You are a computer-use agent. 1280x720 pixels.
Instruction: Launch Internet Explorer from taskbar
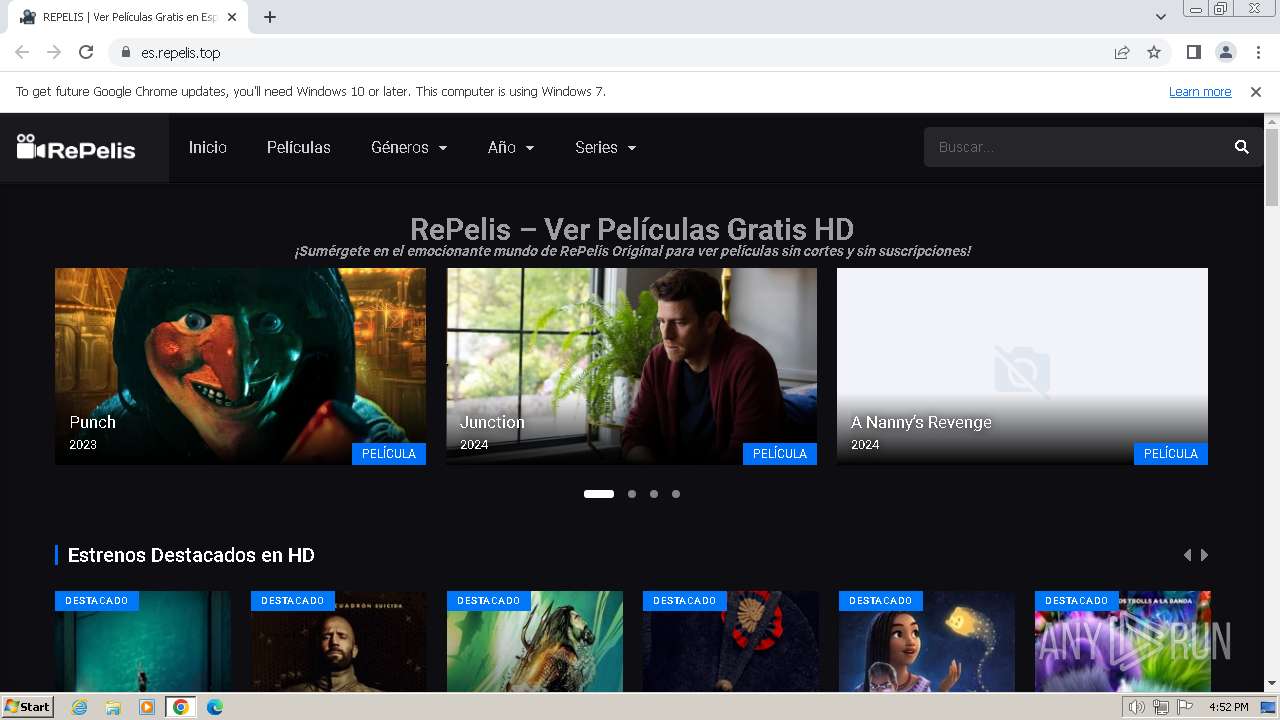point(80,707)
